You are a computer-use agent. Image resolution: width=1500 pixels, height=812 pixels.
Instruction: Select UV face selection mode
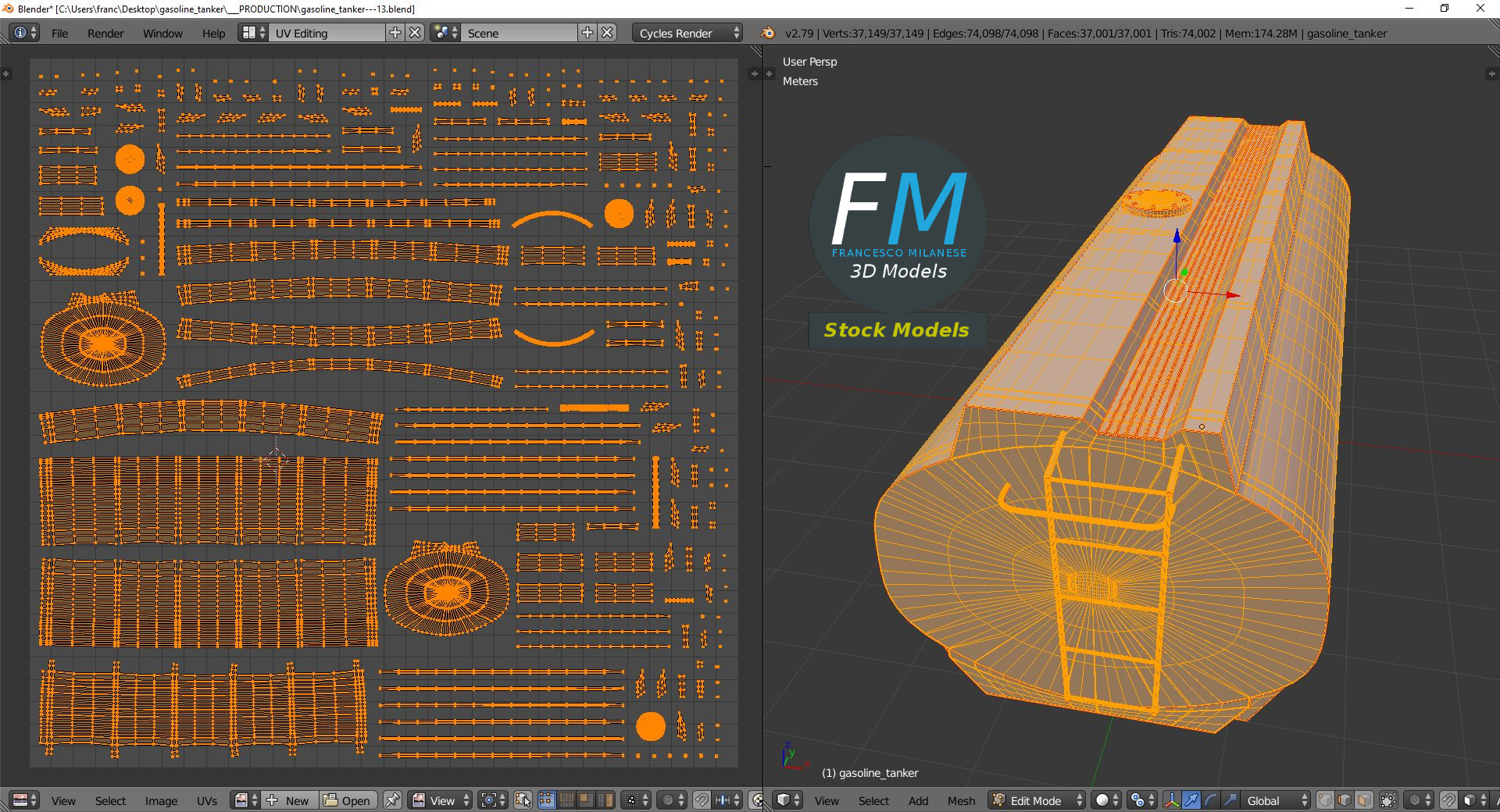586,800
